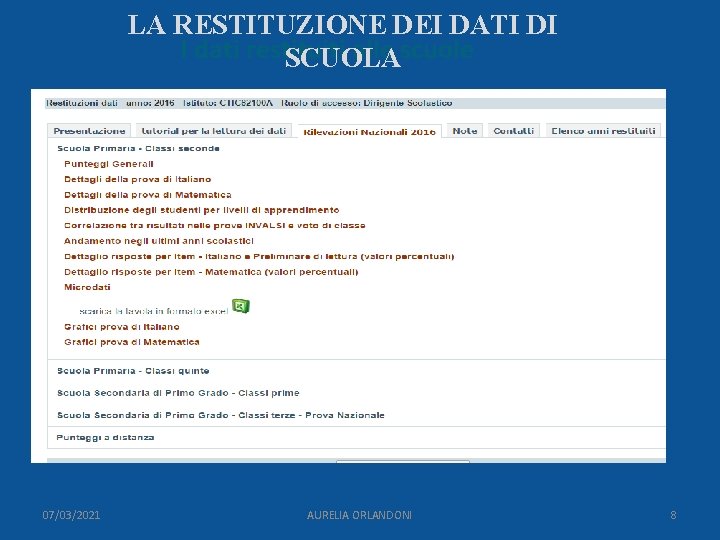The width and height of the screenshot is (720, 540).
Task: Expand Scuola Primaria - Classi quinte section
Action: tap(133, 371)
